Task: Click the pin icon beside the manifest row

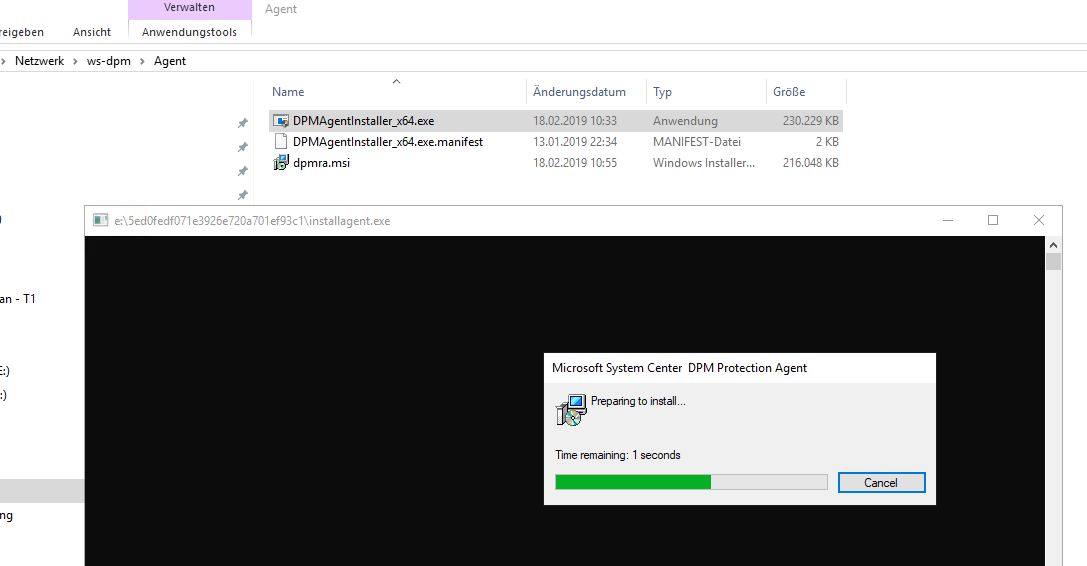Action: pos(243,147)
